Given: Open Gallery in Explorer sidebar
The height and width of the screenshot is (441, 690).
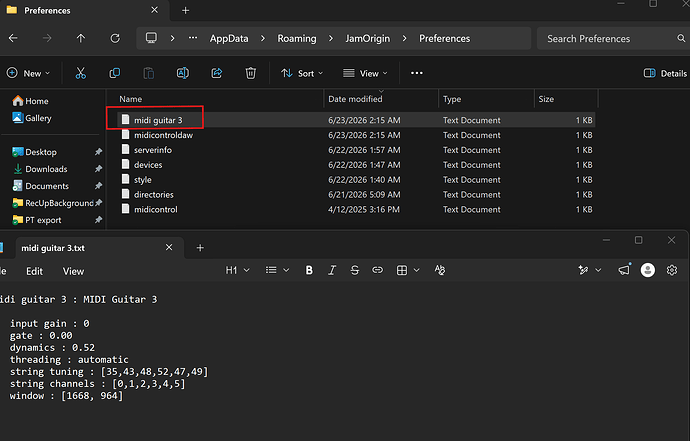Looking at the screenshot, I should pyautogui.click(x=32, y=118).
